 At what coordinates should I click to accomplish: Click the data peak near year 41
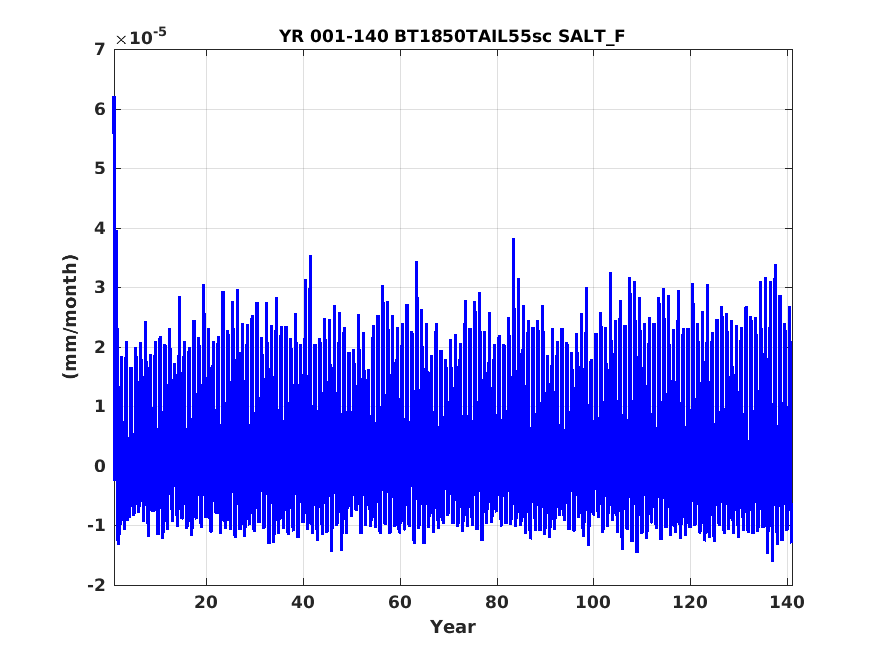click(310, 257)
